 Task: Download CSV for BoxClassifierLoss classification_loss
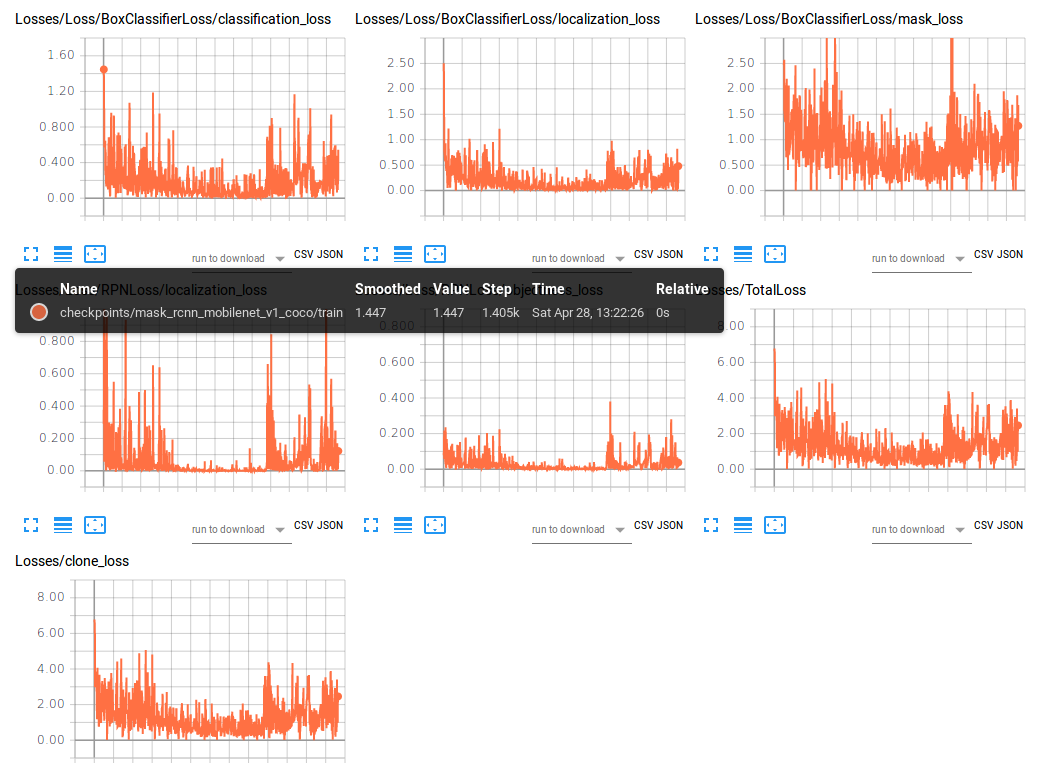pos(304,255)
